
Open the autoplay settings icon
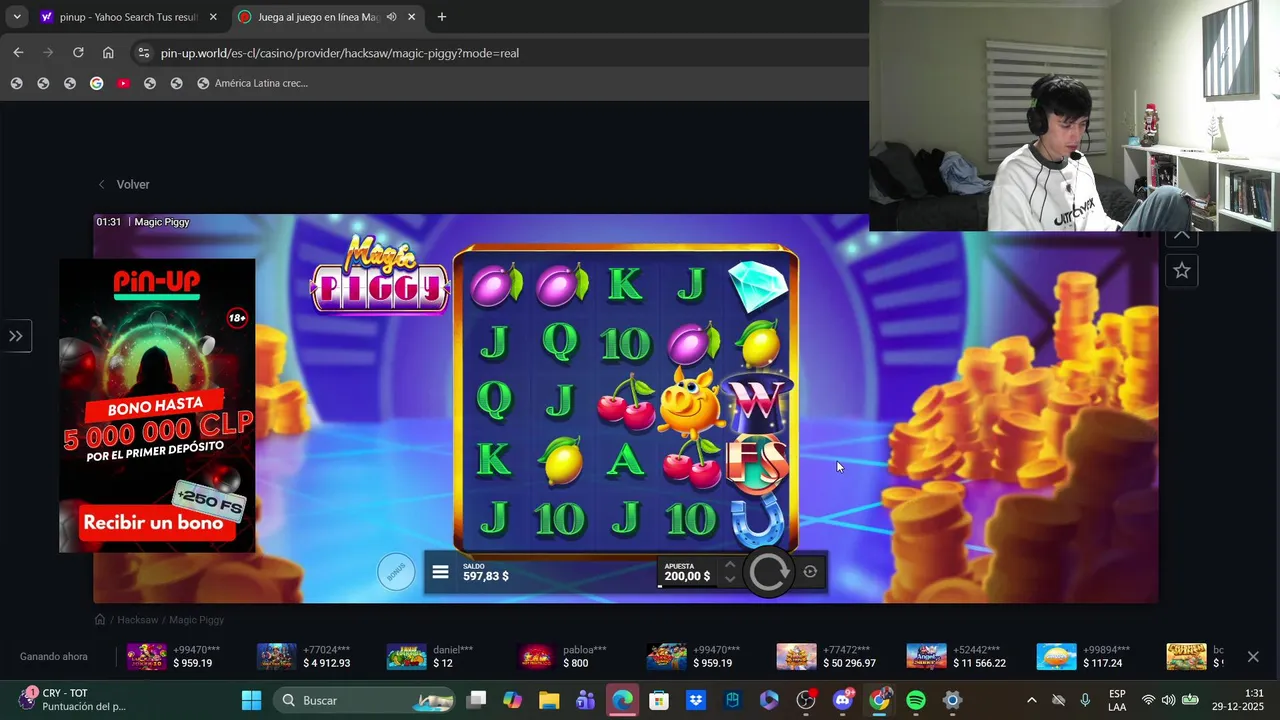coord(810,572)
